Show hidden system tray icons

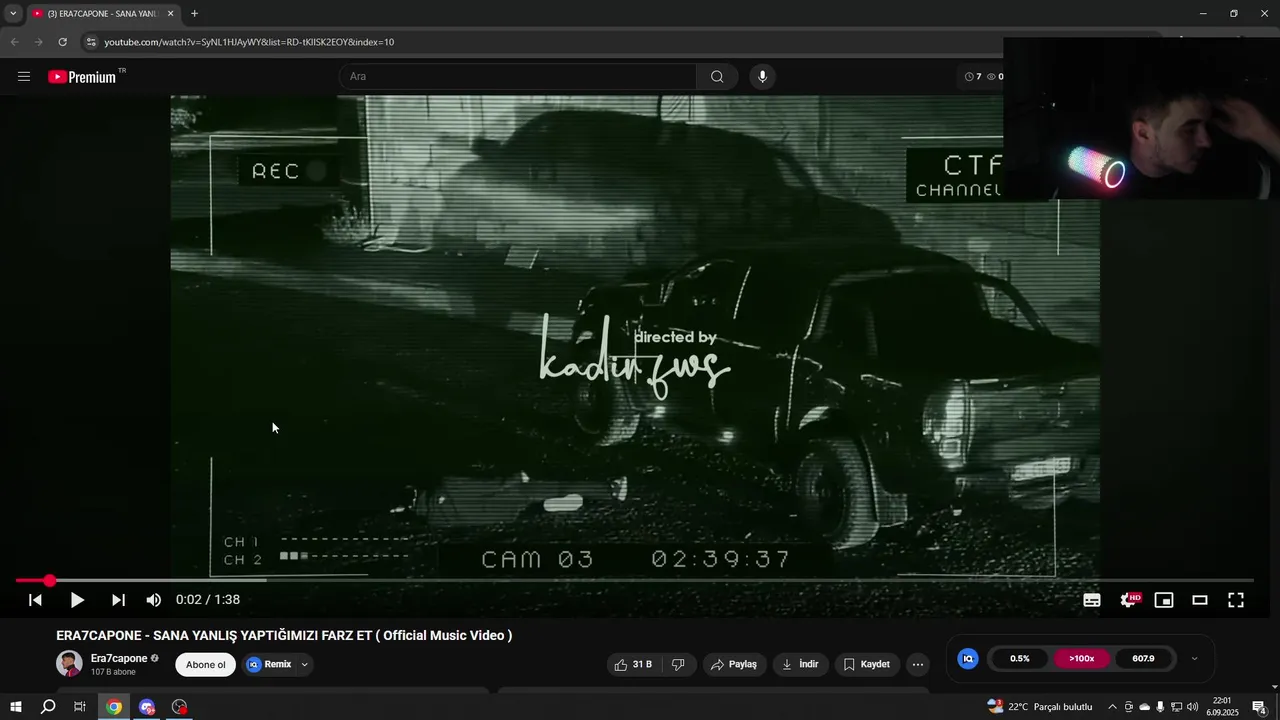tap(1112, 707)
